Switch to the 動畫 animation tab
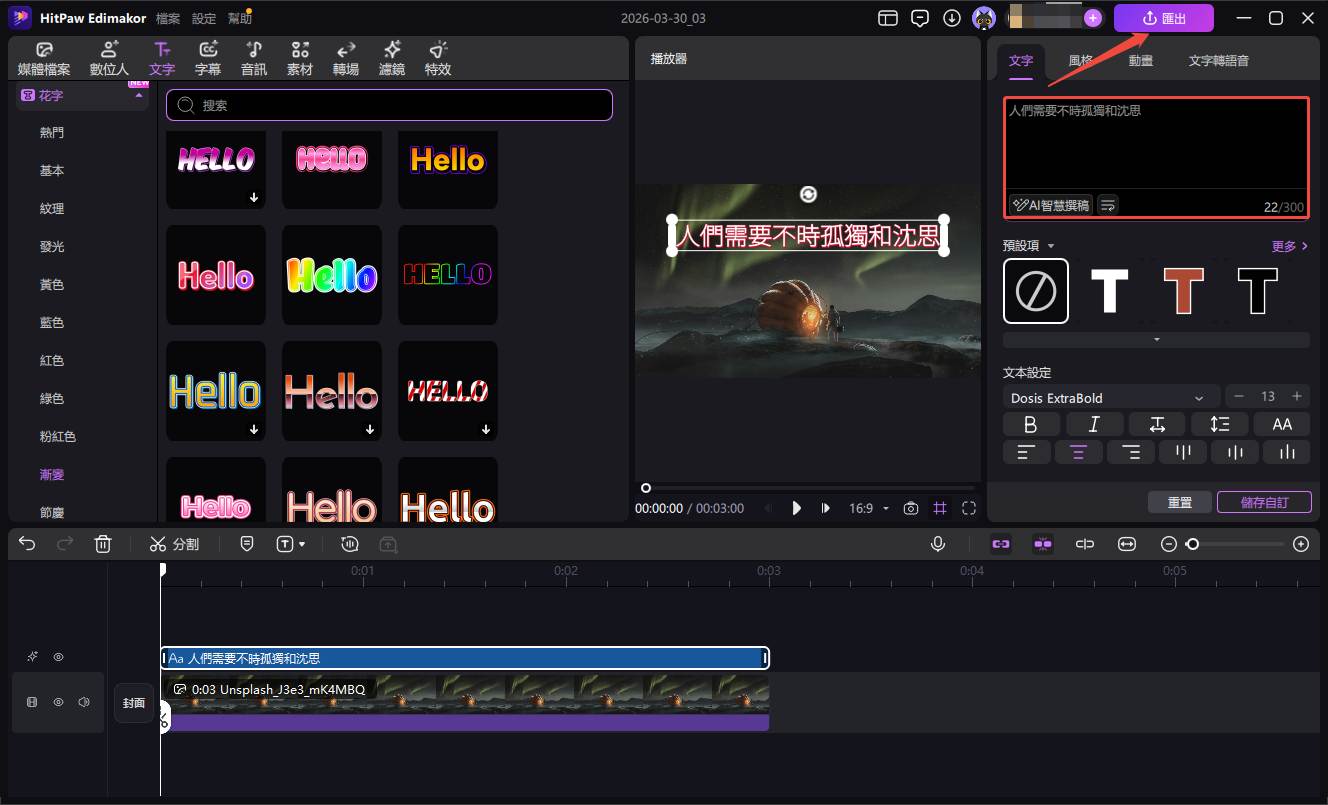 [1140, 60]
